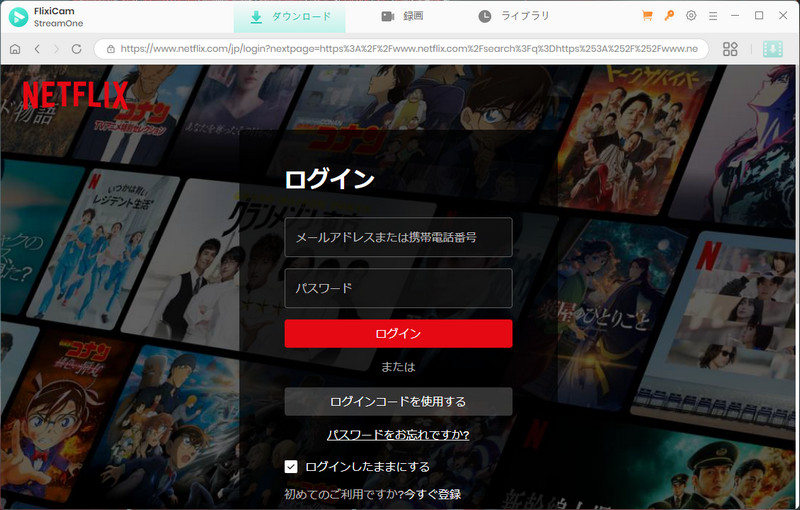800x510 pixels.
Task: Focus the パスワード input field
Action: (x=398, y=288)
